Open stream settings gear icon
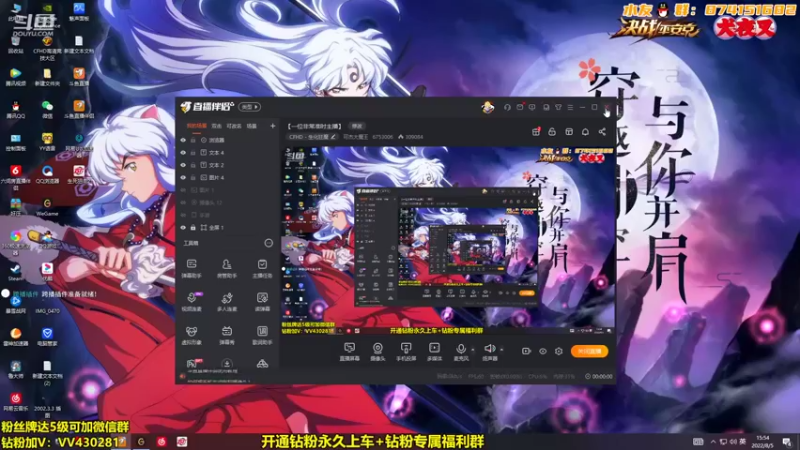This screenshot has height=450, width=800. click(x=559, y=351)
